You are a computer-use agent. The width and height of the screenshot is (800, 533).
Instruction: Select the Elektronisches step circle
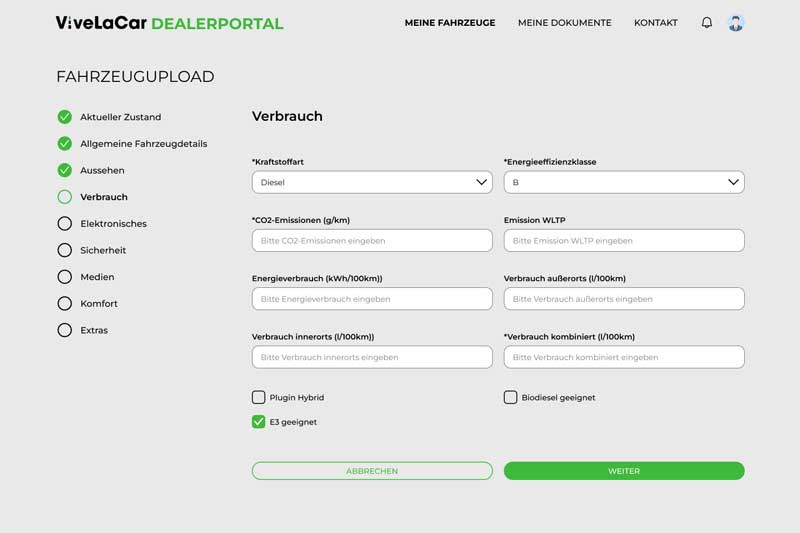[x=65, y=223]
